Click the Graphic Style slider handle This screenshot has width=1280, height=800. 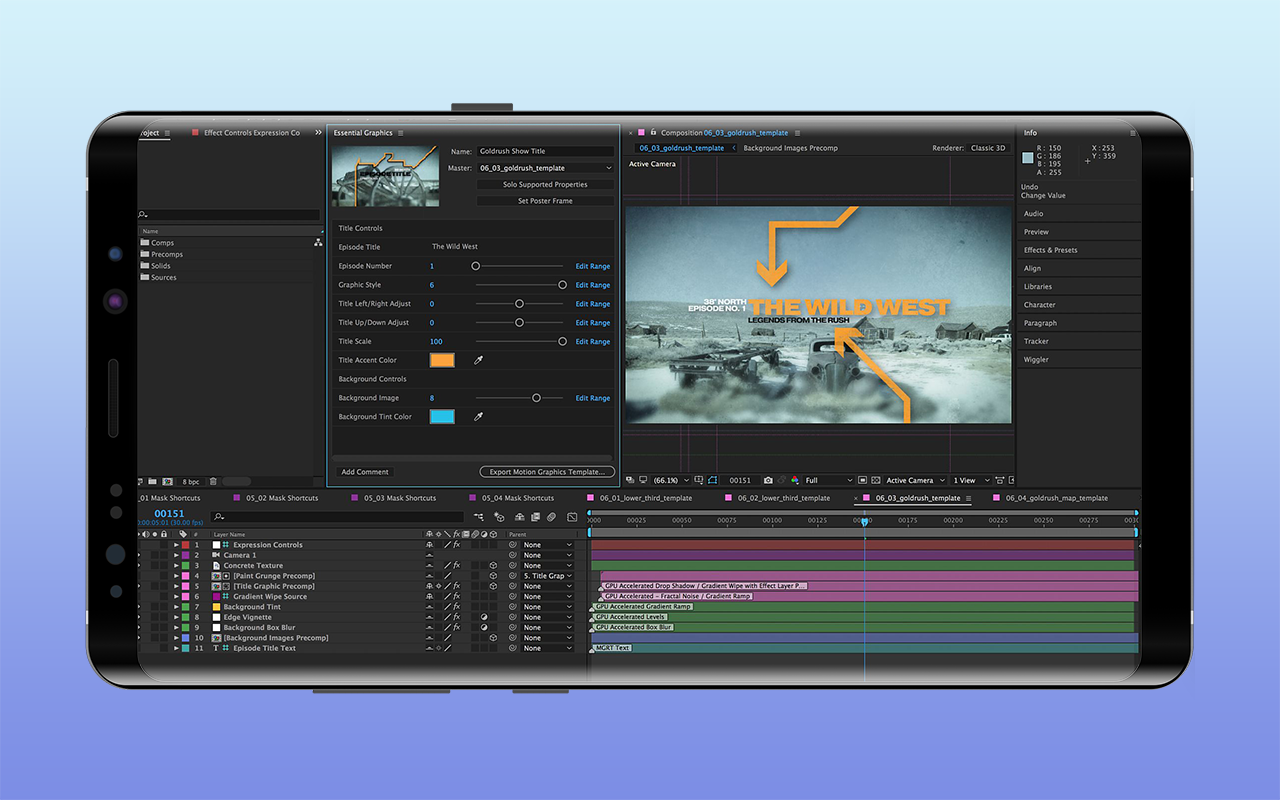562,285
